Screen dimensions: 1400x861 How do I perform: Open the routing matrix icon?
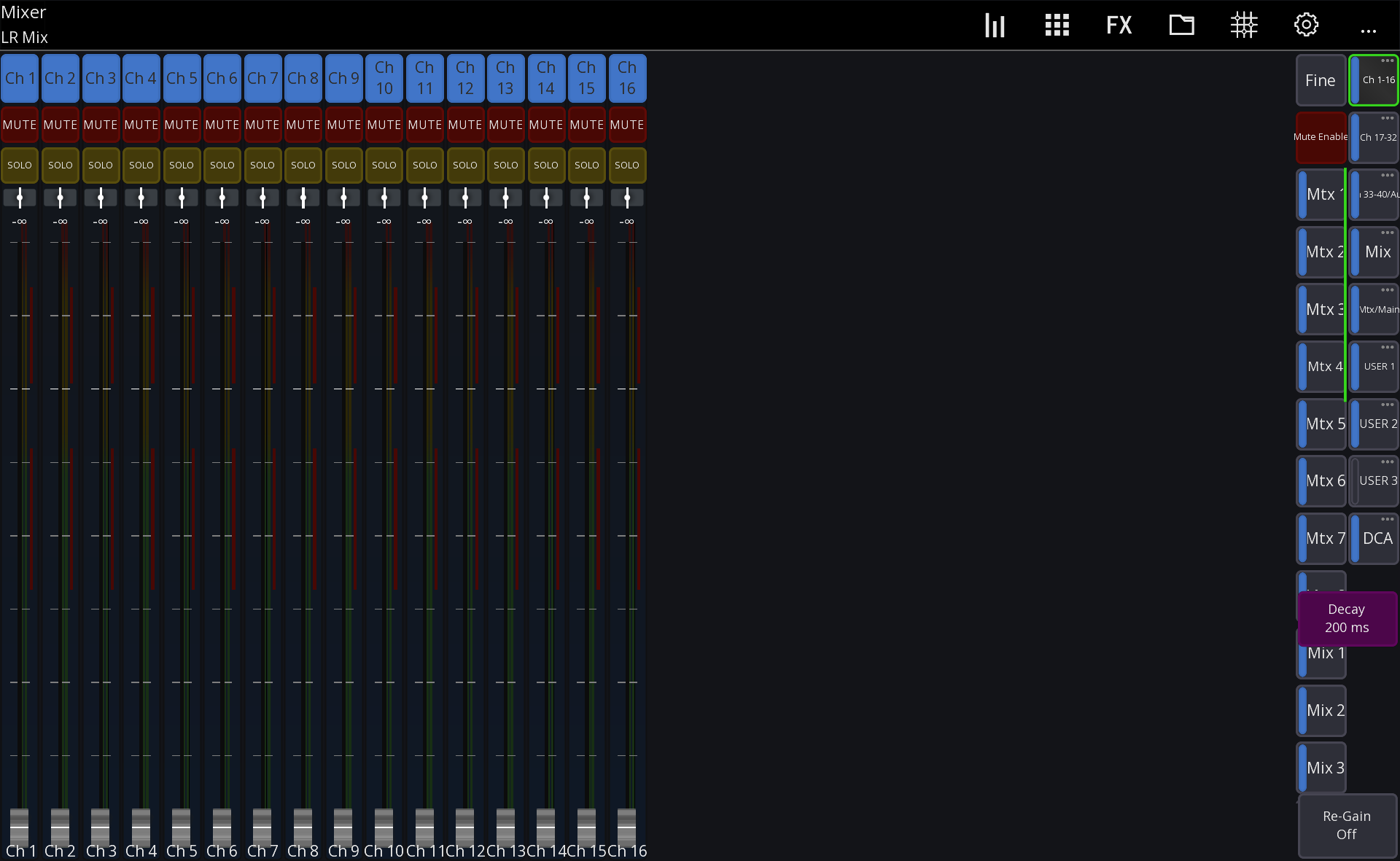1244,26
